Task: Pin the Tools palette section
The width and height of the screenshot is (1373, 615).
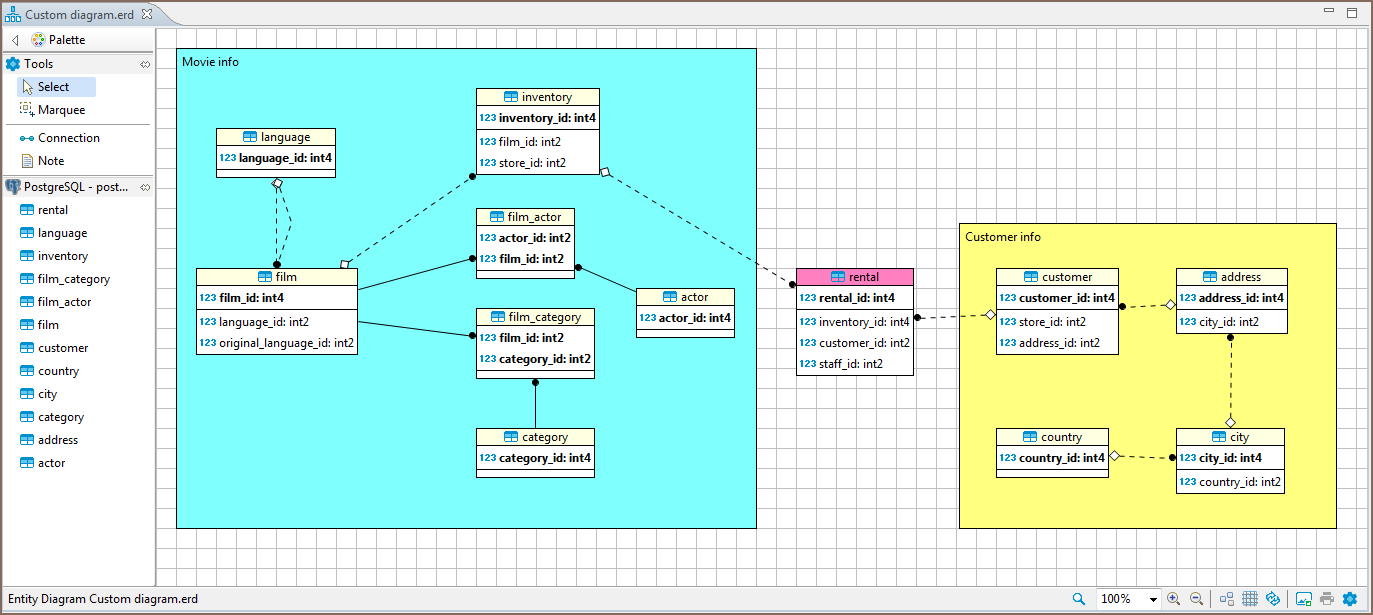Action: click(x=145, y=63)
